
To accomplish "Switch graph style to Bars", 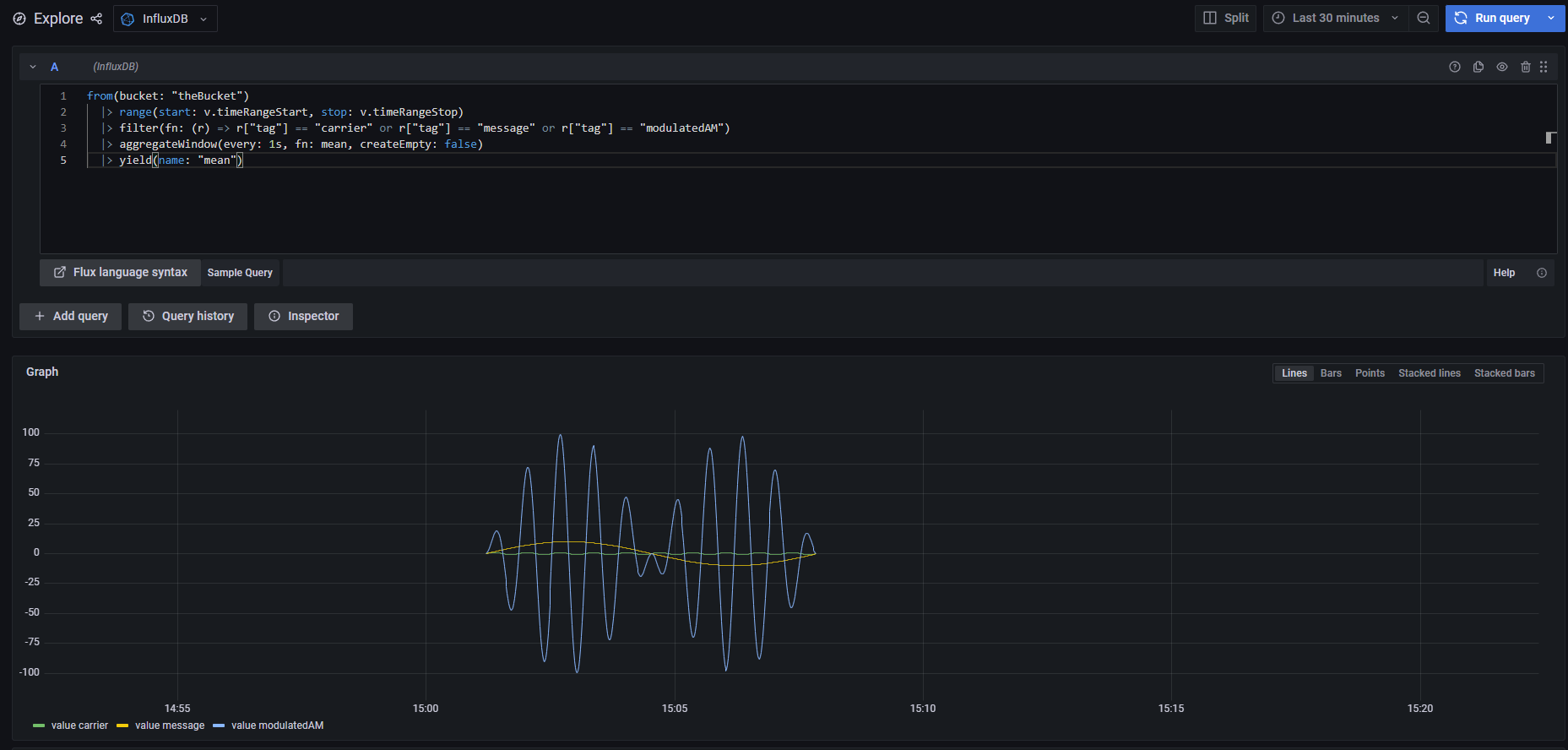I will pos(1331,373).
